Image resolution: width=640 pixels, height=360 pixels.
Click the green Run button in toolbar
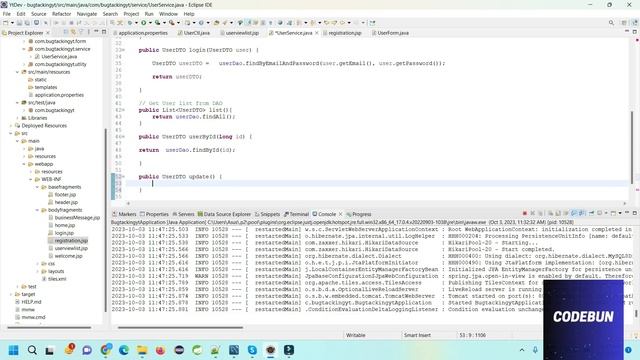click(x=144, y=23)
